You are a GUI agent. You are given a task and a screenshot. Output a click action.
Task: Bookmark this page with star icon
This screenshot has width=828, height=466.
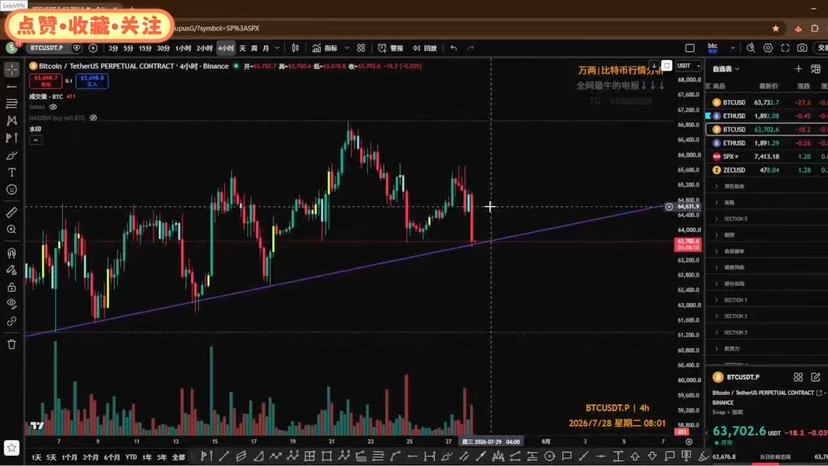coord(775,29)
